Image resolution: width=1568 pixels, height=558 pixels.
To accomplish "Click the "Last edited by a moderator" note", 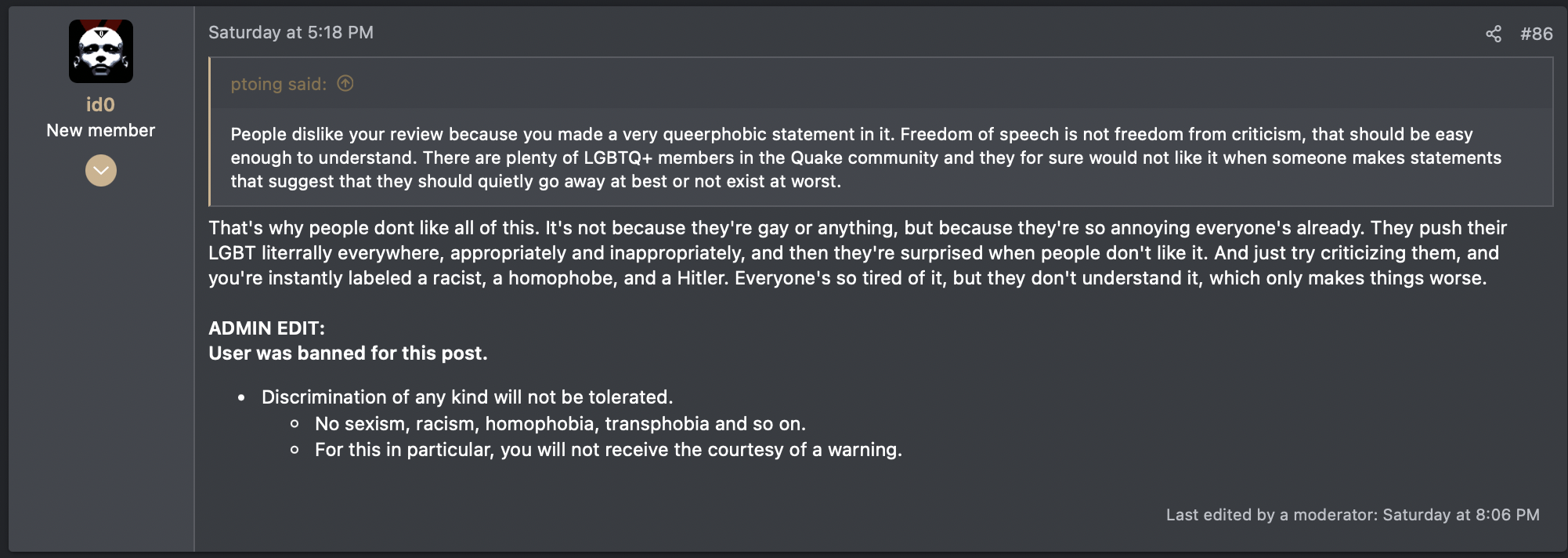I will click(1272, 515).
